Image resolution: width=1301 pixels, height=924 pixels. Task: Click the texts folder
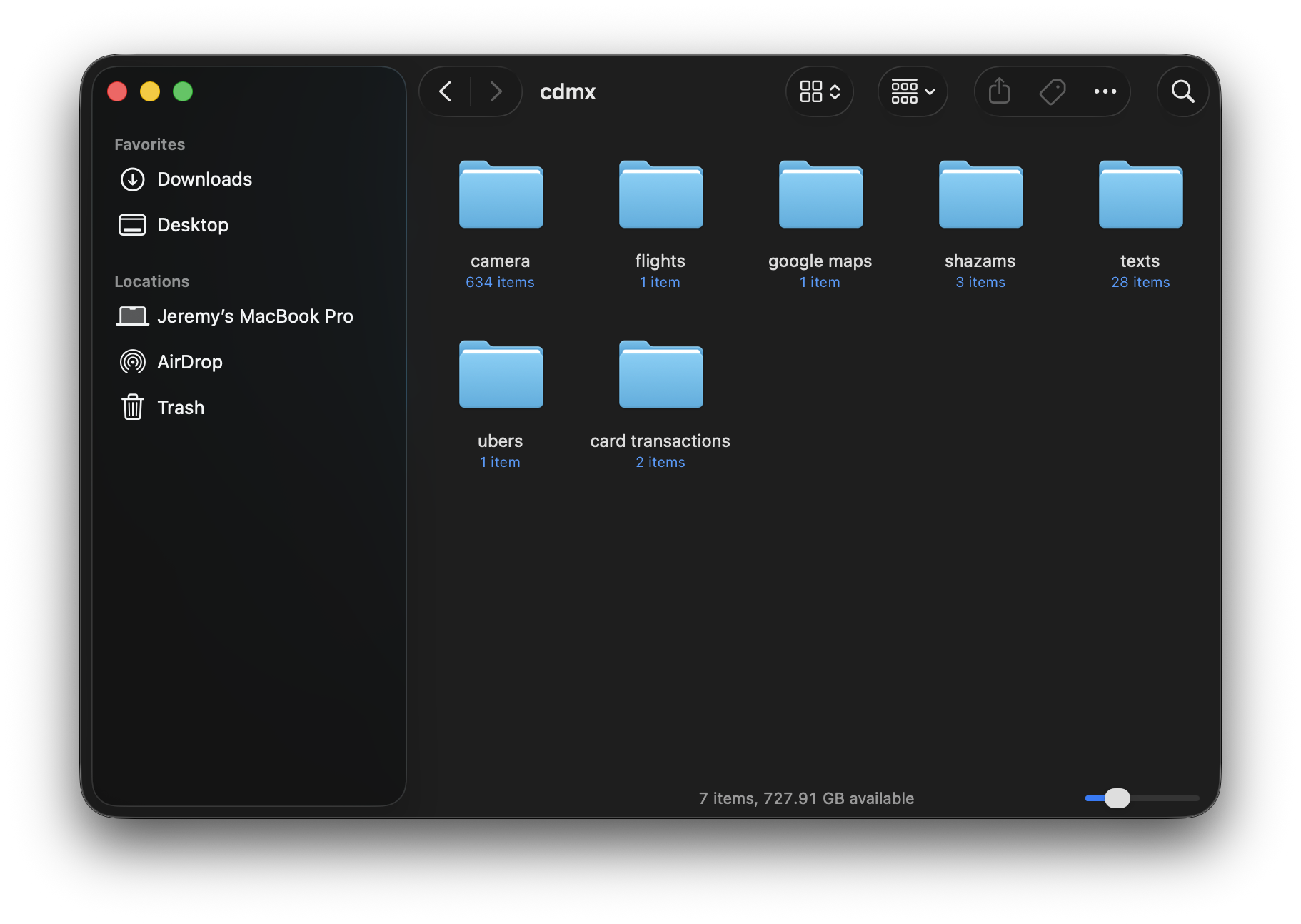point(1140,196)
